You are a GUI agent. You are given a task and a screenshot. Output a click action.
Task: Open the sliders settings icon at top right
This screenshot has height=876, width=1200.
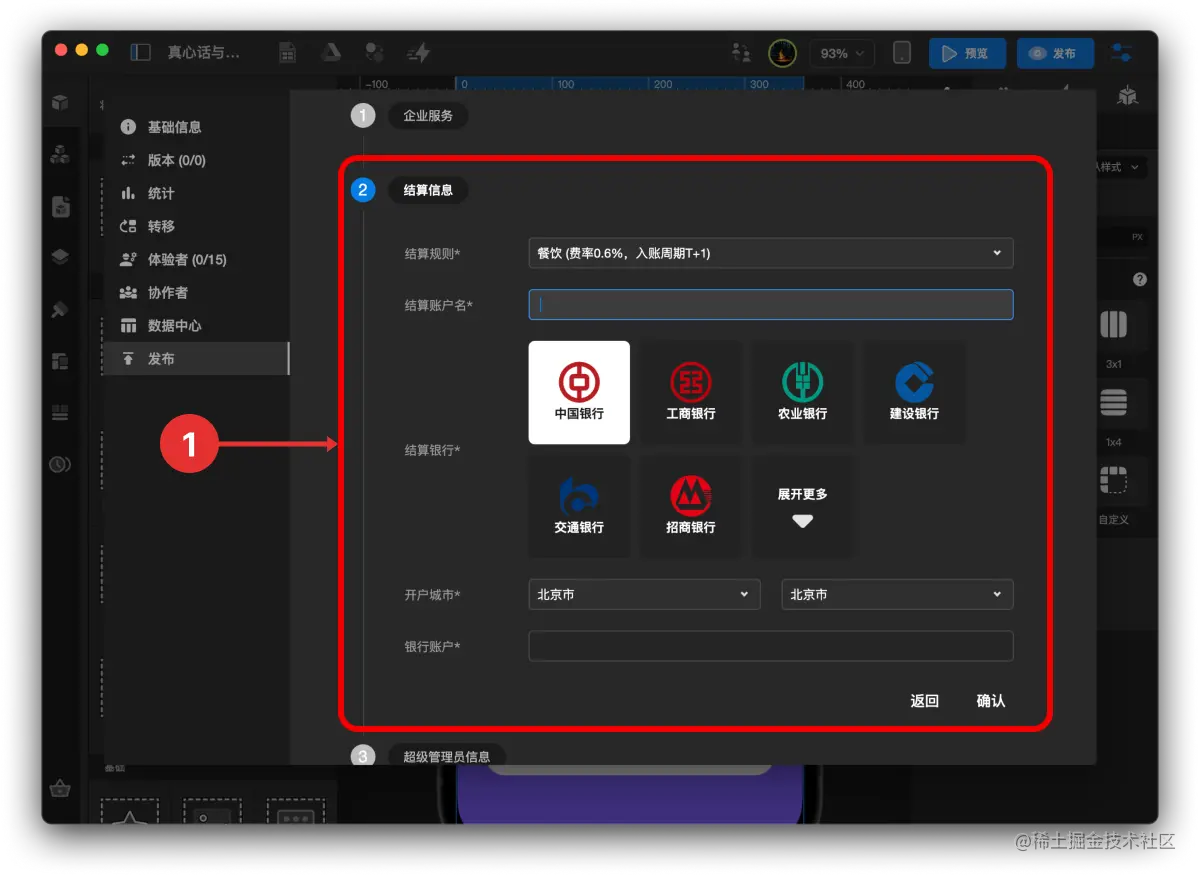tap(1122, 53)
